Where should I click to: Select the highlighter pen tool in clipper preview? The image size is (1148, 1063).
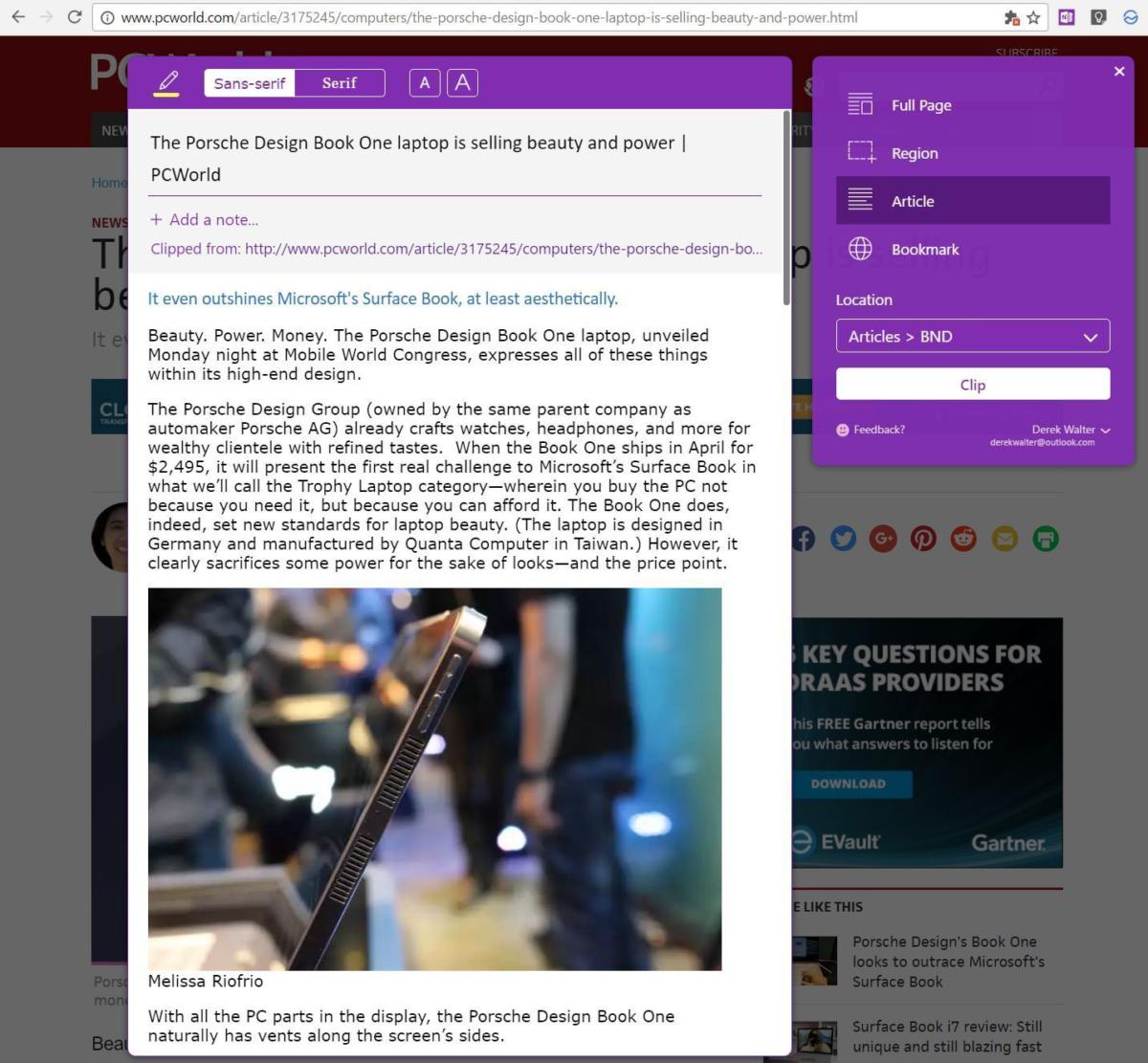click(x=167, y=82)
